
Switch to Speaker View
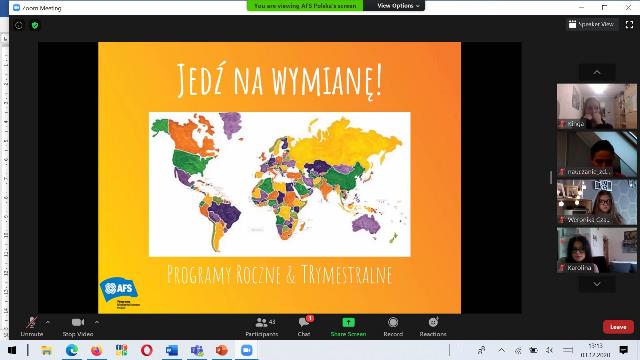point(591,24)
